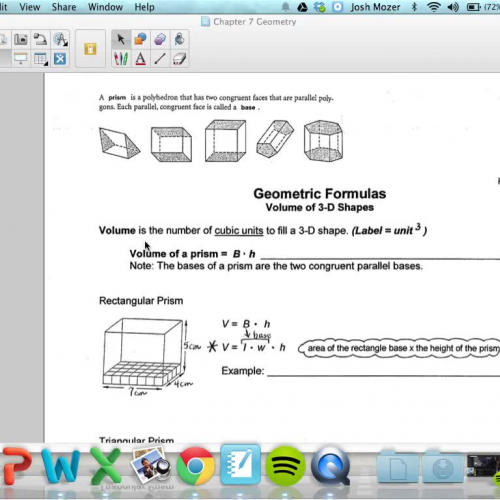Image resolution: width=500 pixels, height=500 pixels.
Task: Click the notification bell status icon
Action: [x=286, y=7]
